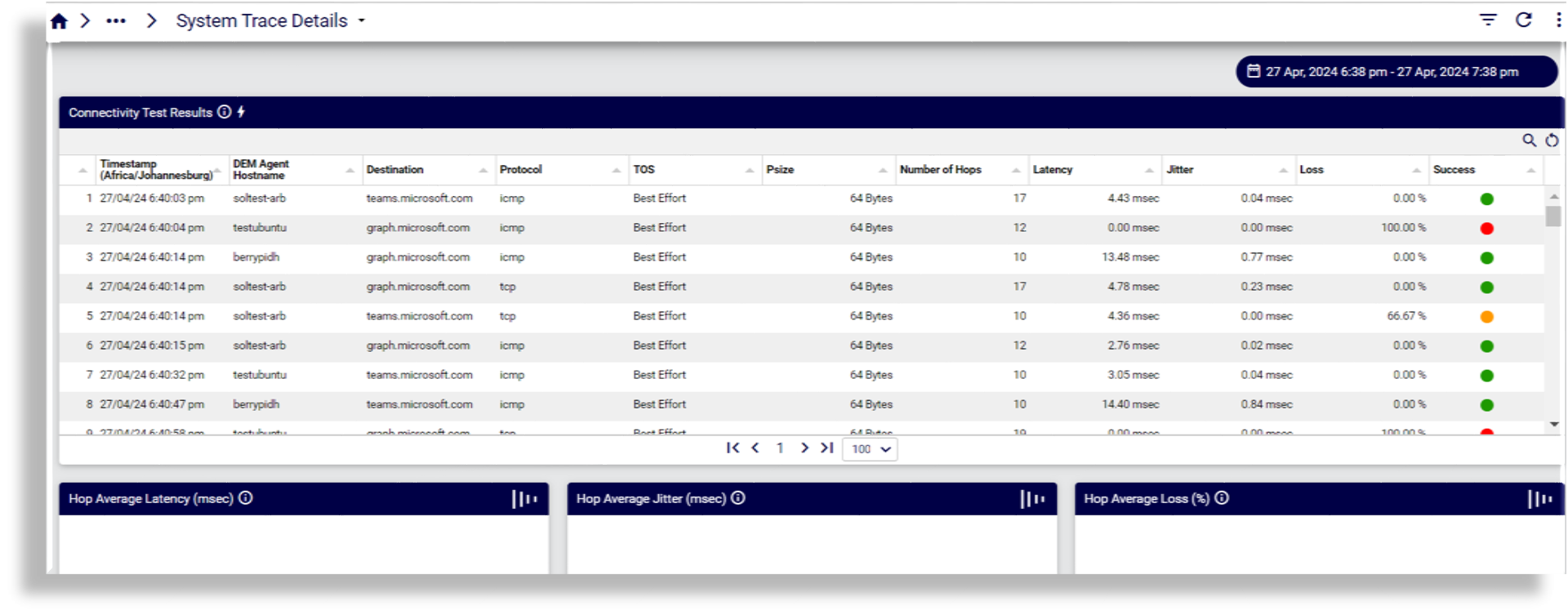Image resolution: width=1568 pixels, height=615 pixels.
Task: Open the breadcrumb ellipsis menu
Action: point(116,21)
